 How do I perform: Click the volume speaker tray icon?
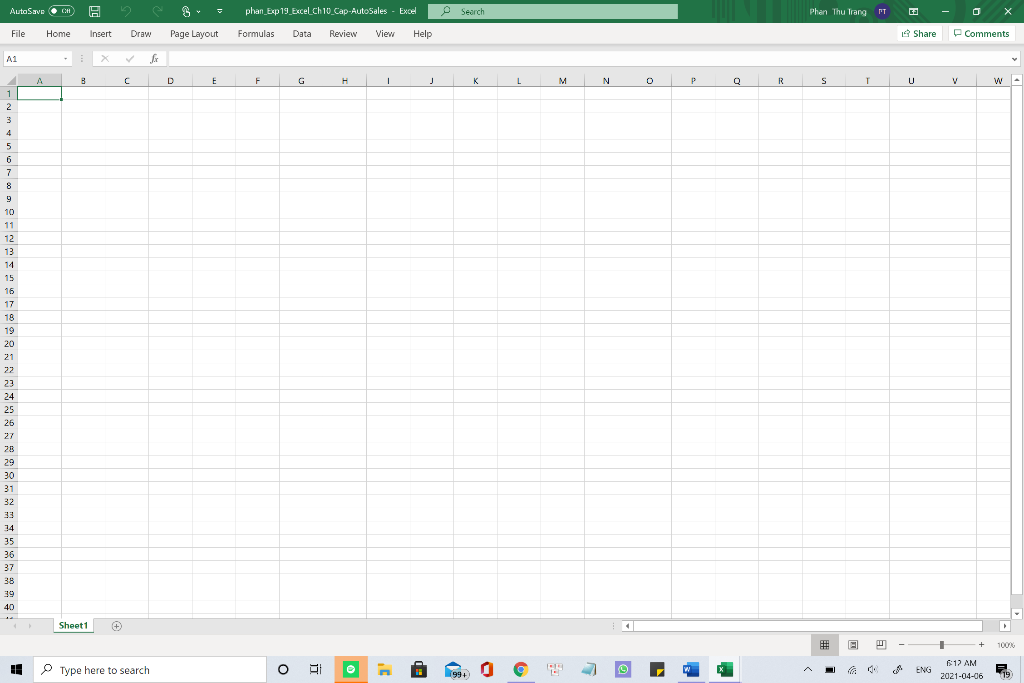tap(873, 669)
